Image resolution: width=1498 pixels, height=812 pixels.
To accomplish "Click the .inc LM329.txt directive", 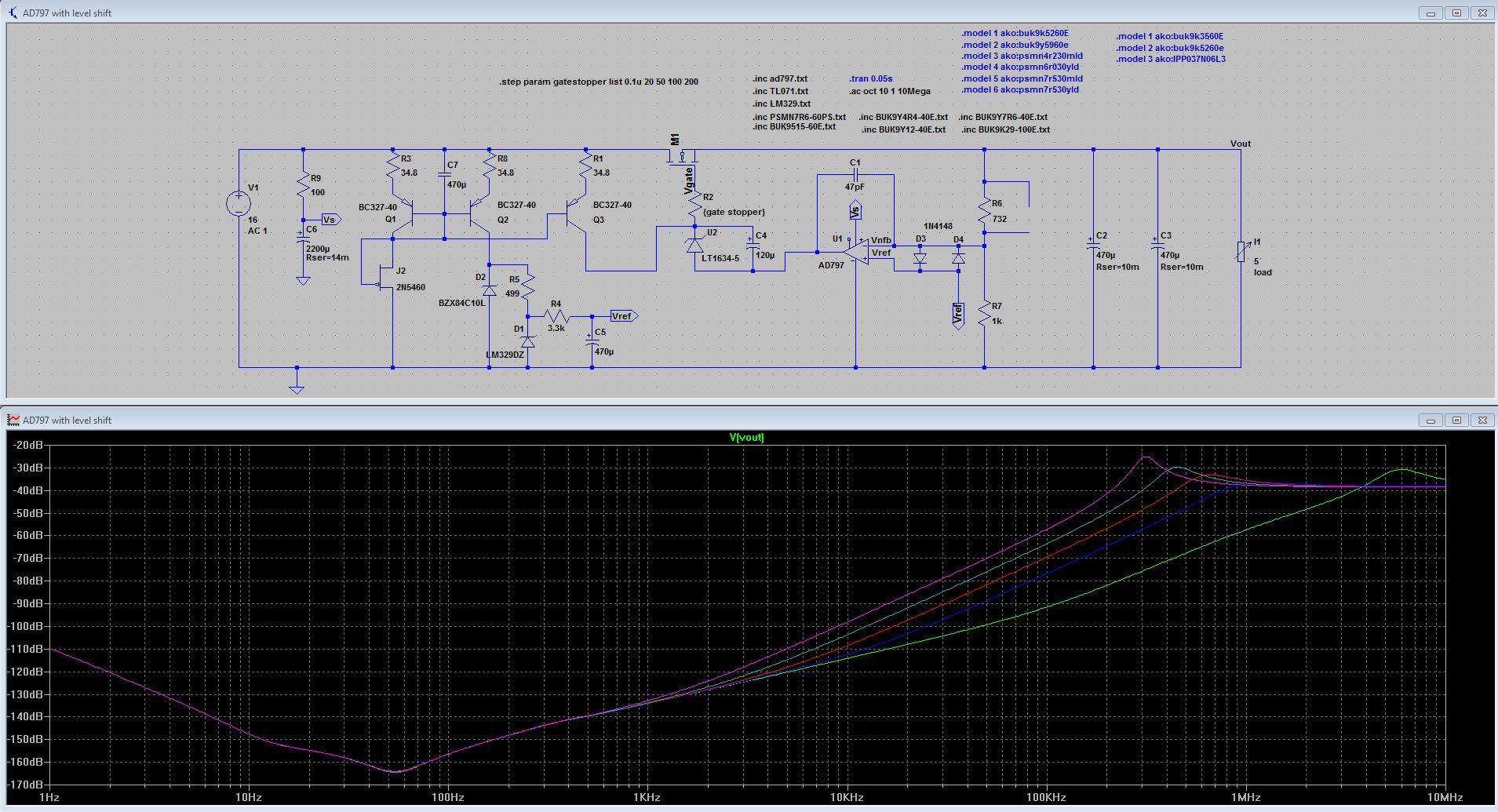I will point(782,104).
